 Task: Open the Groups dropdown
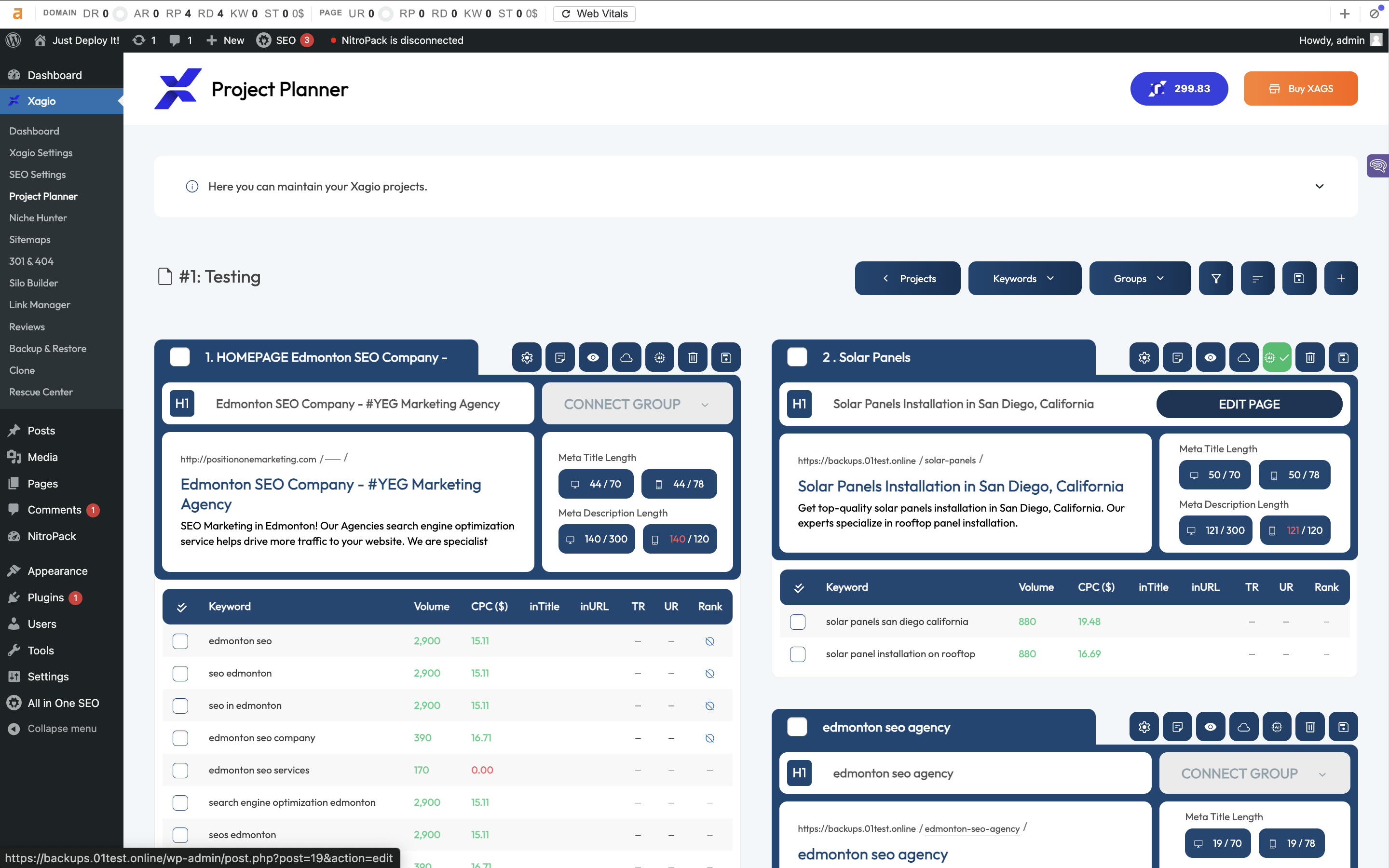point(1140,278)
